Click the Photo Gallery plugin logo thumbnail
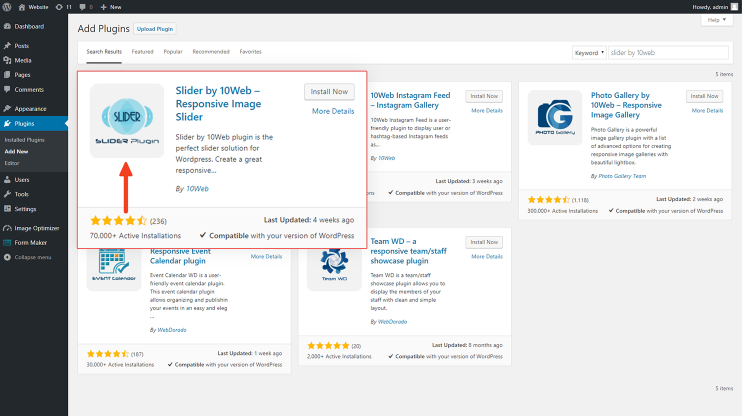Viewport: 742px width, 416px height. click(555, 117)
